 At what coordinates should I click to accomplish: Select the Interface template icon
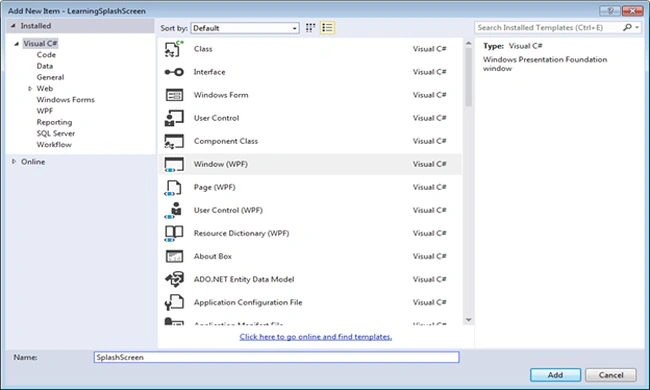pyautogui.click(x=174, y=72)
